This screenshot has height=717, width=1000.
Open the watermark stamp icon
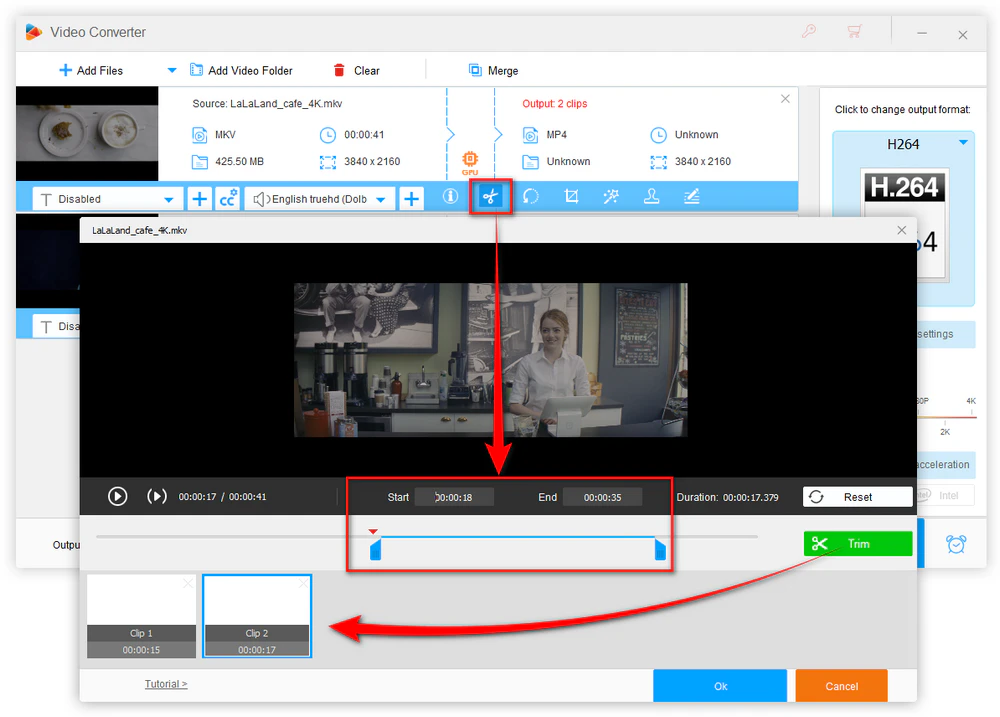(x=651, y=196)
